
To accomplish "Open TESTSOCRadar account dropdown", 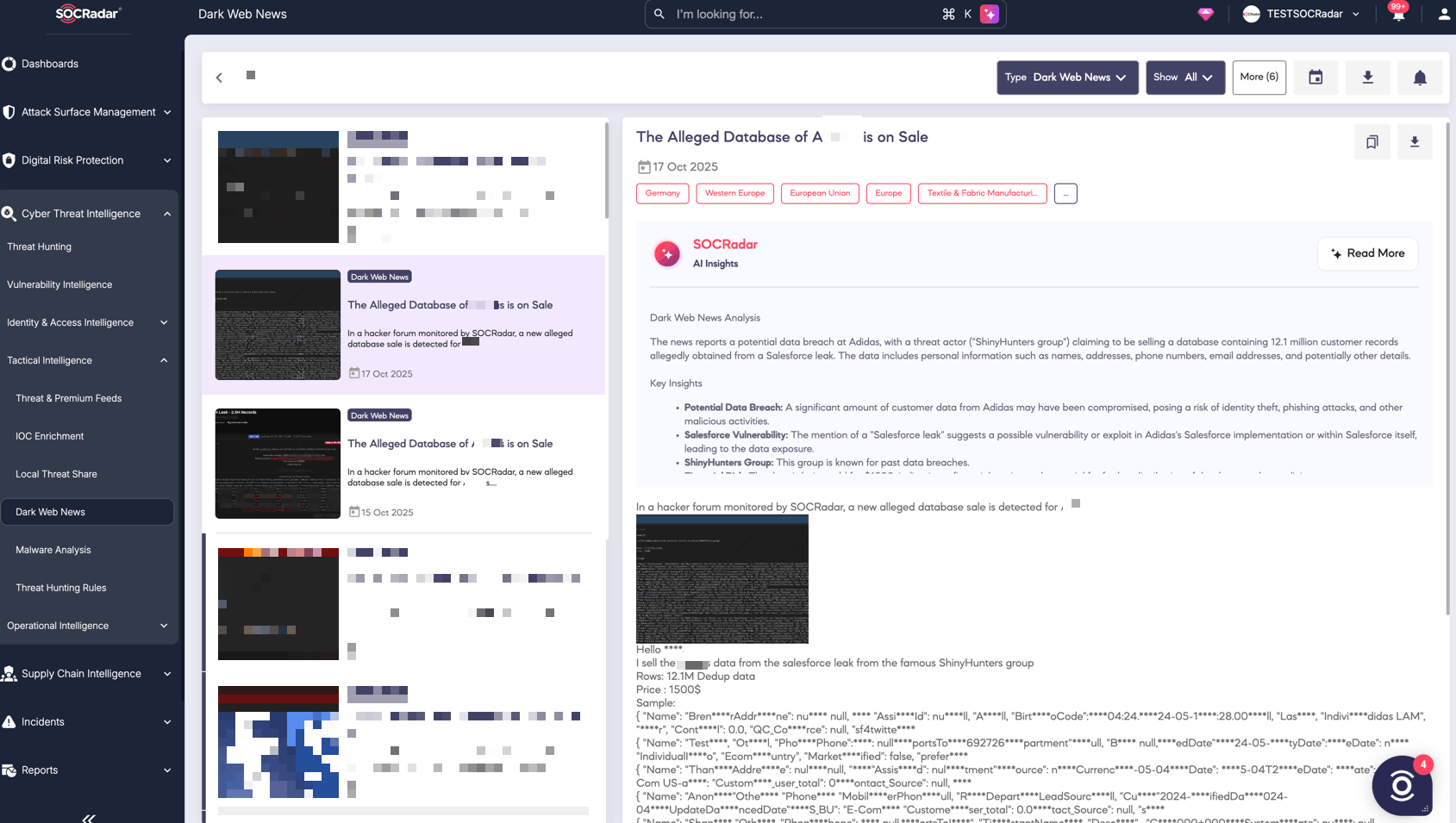I will 1301,14.
